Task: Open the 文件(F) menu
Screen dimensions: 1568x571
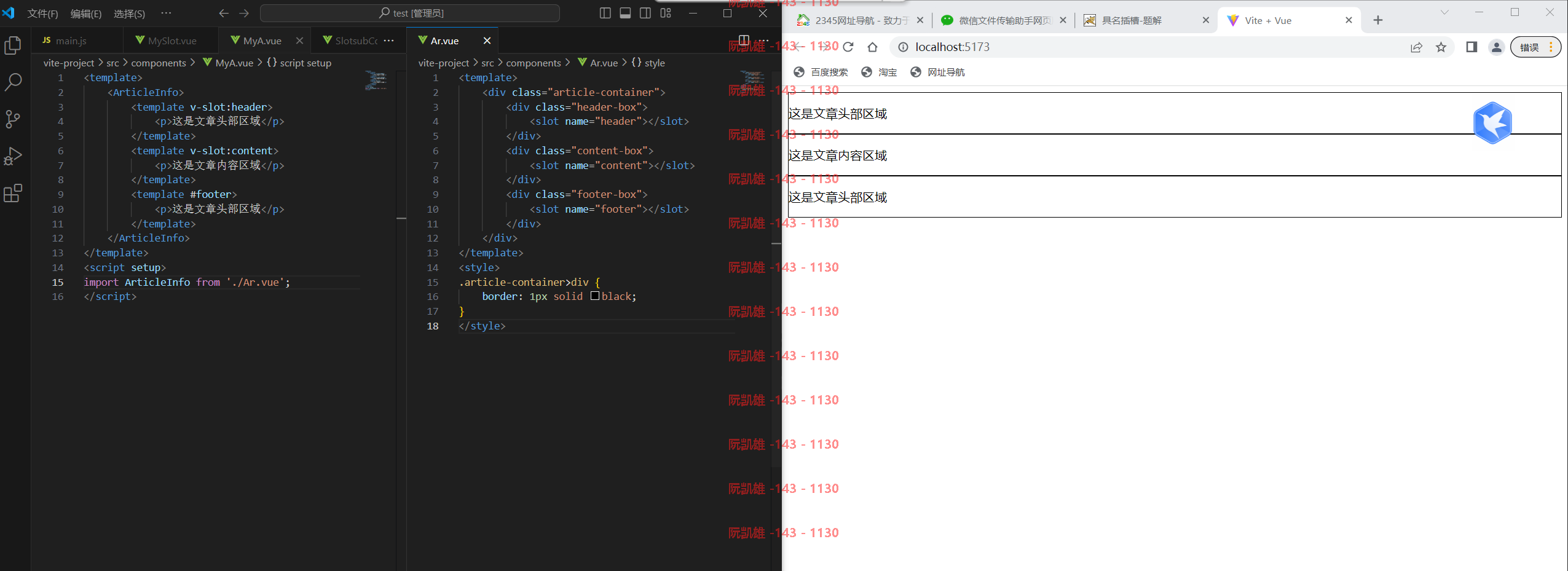Action: click(x=42, y=13)
